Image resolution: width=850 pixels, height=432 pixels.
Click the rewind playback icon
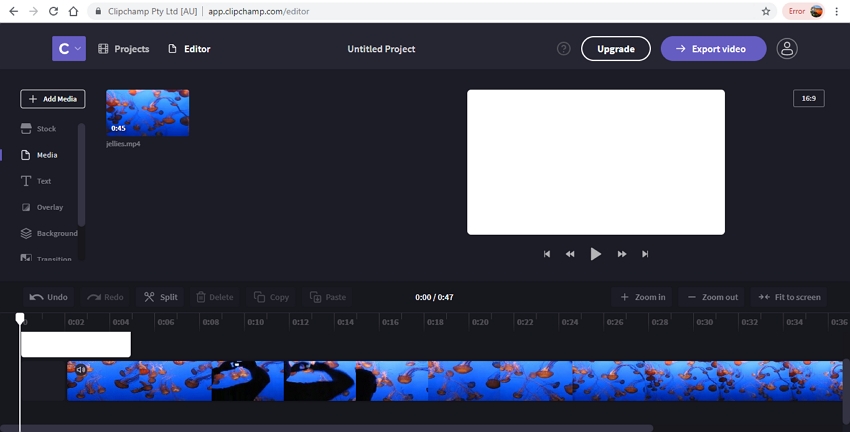570,254
